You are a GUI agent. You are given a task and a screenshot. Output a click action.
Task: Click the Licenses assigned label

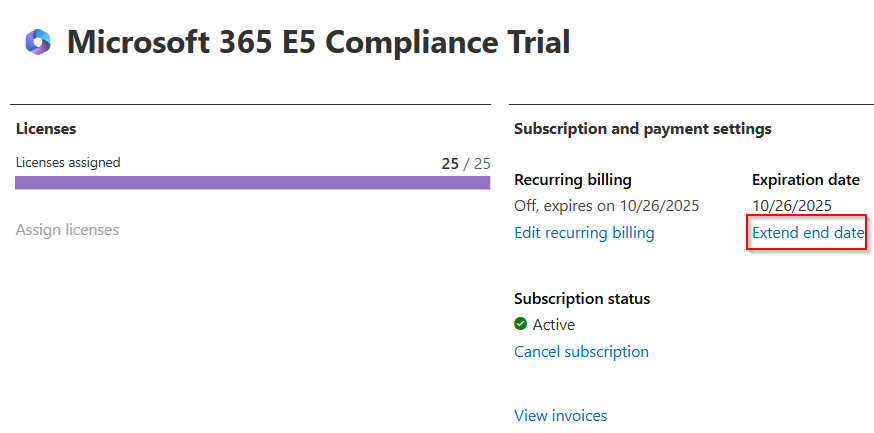(68, 163)
